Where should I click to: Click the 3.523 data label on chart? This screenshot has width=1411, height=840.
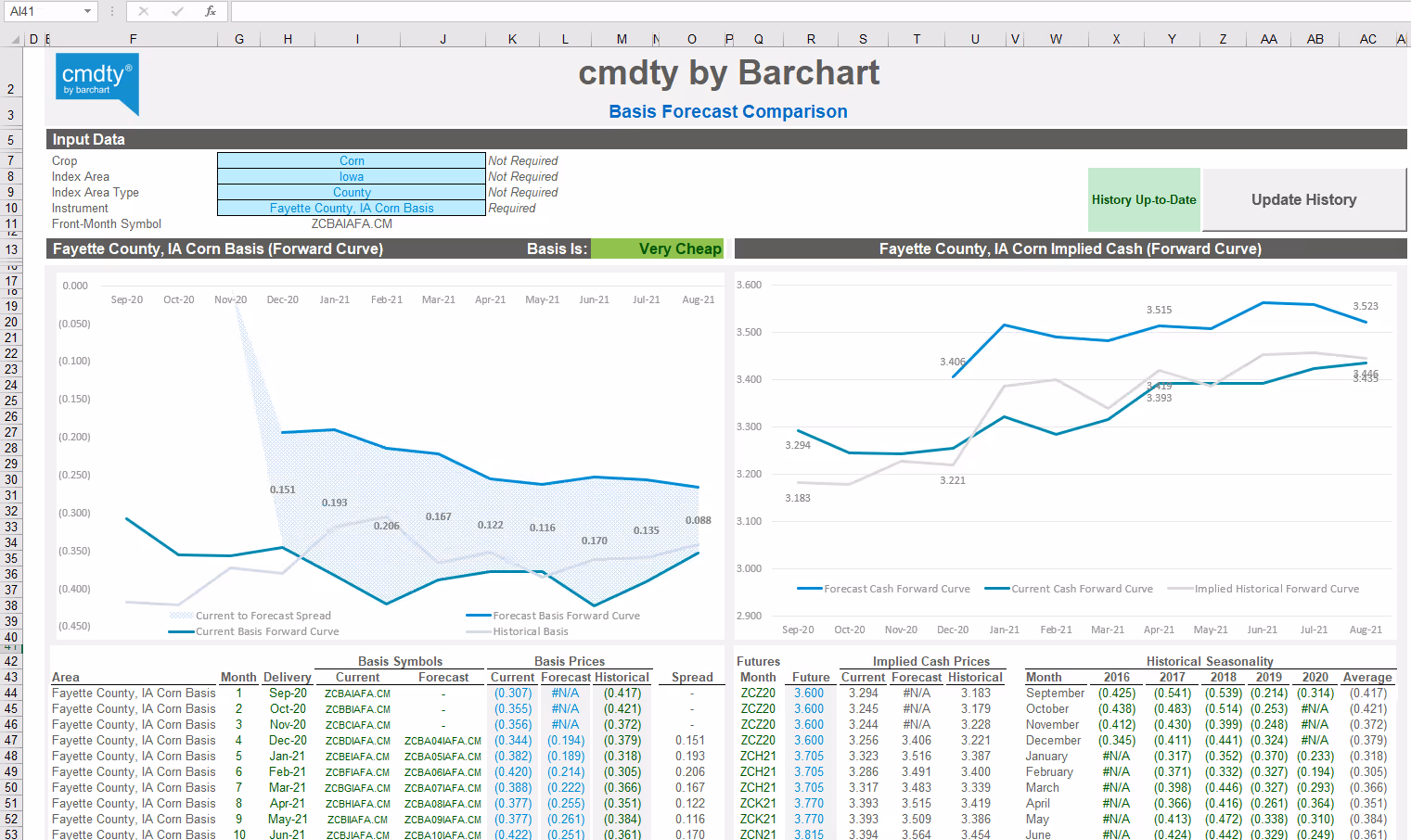pos(1366,306)
